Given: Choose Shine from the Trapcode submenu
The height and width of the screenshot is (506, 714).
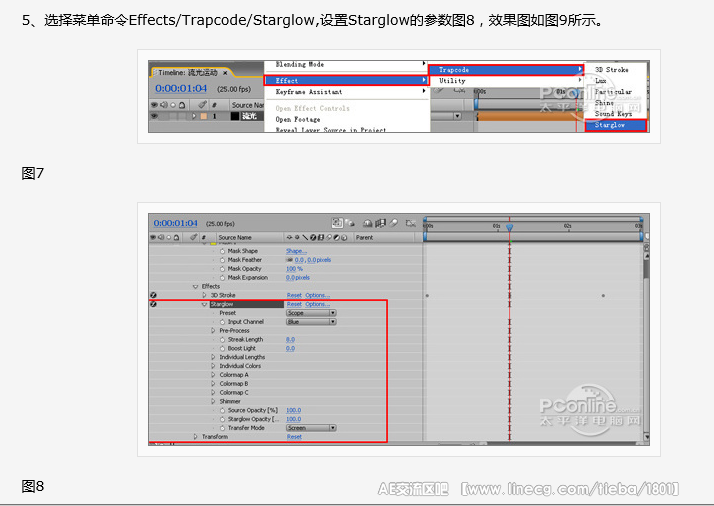Looking at the screenshot, I should [604, 103].
